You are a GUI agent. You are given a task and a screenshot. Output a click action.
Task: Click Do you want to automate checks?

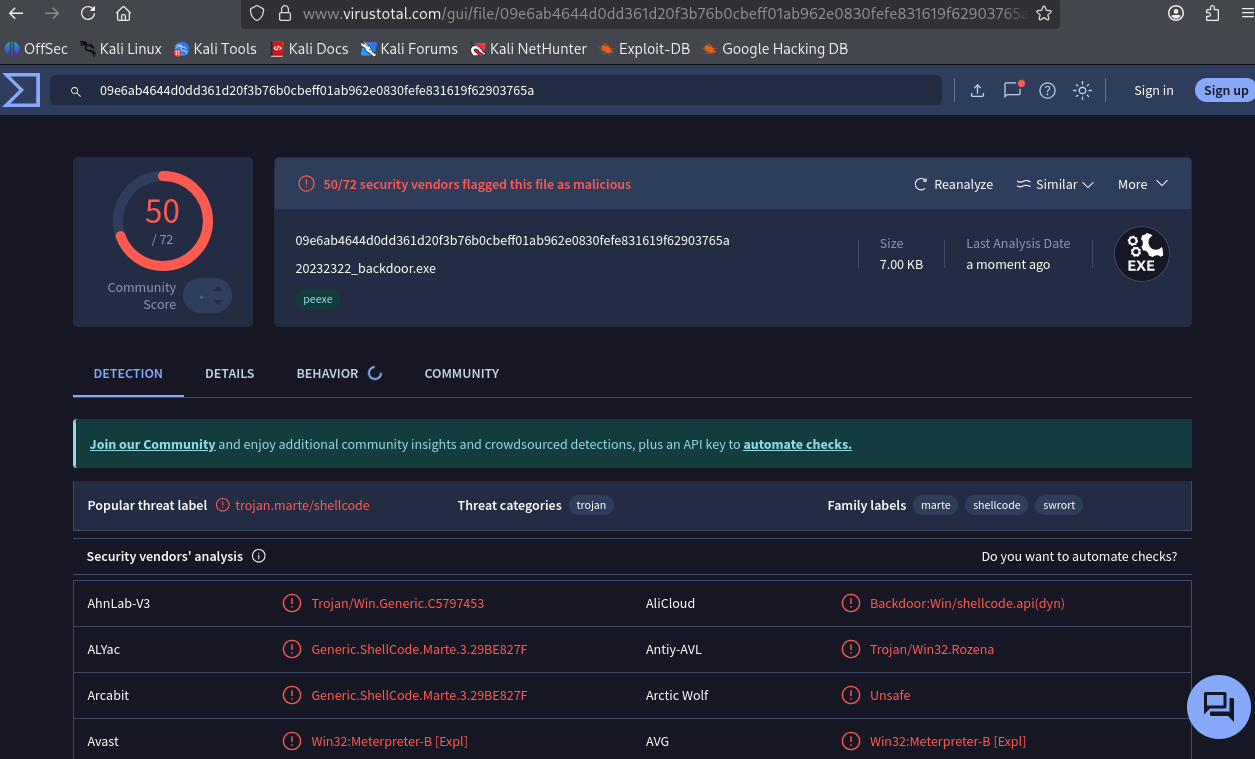[x=1079, y=556]
